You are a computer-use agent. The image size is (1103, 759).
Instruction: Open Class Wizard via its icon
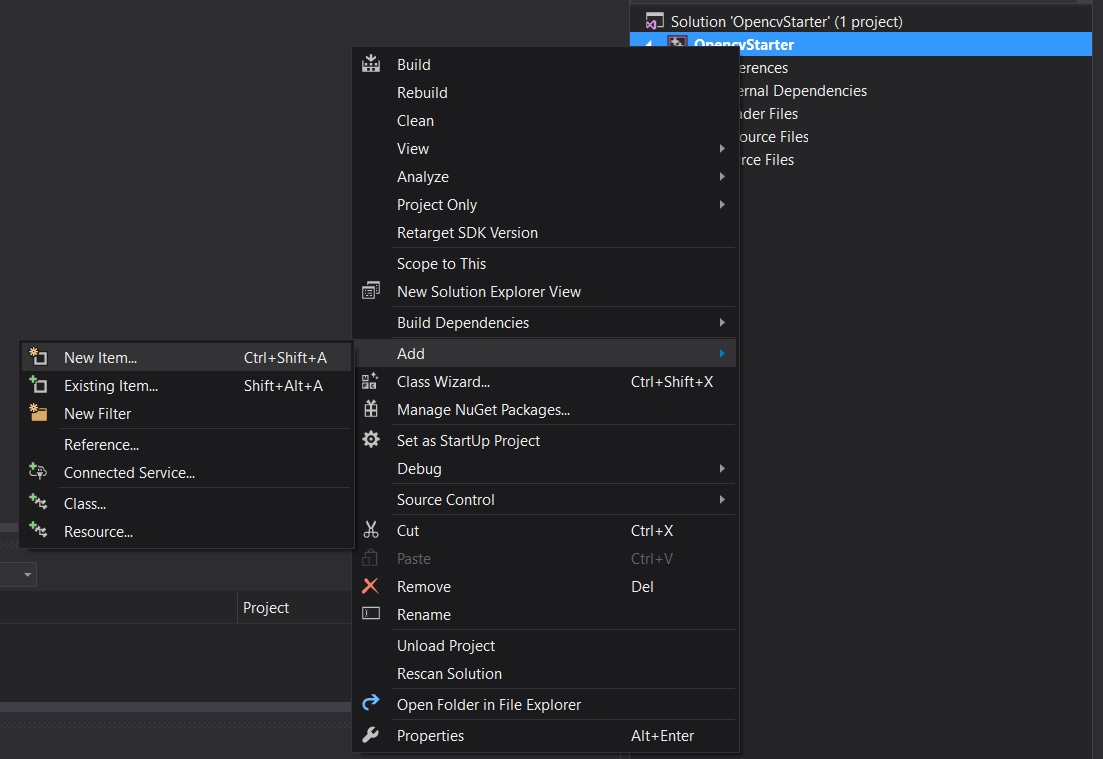pos(371,382)
